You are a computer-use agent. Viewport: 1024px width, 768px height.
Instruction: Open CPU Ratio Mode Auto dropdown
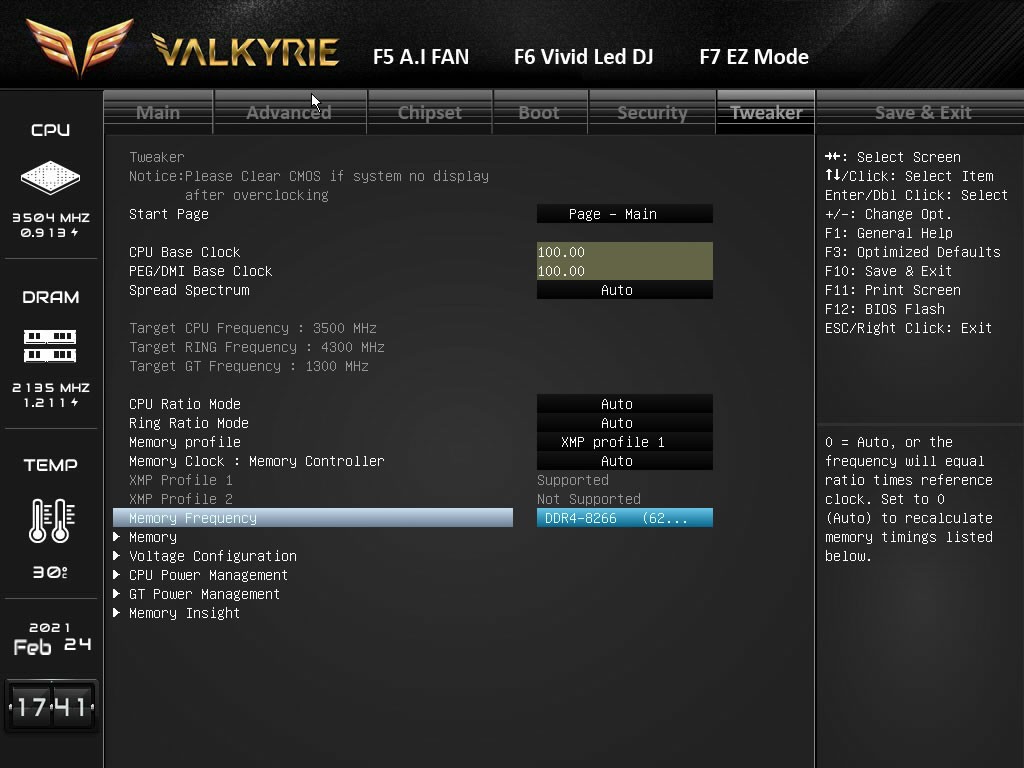pyautogui.click(x=624, y=404)
